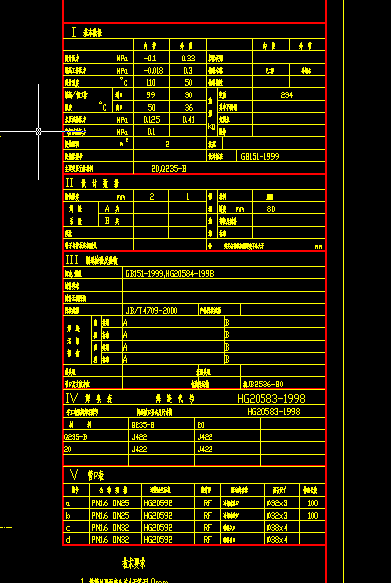Select the 80 value in section II
Image resolution: width=391 pixels, height=583 pixels.
271,209
